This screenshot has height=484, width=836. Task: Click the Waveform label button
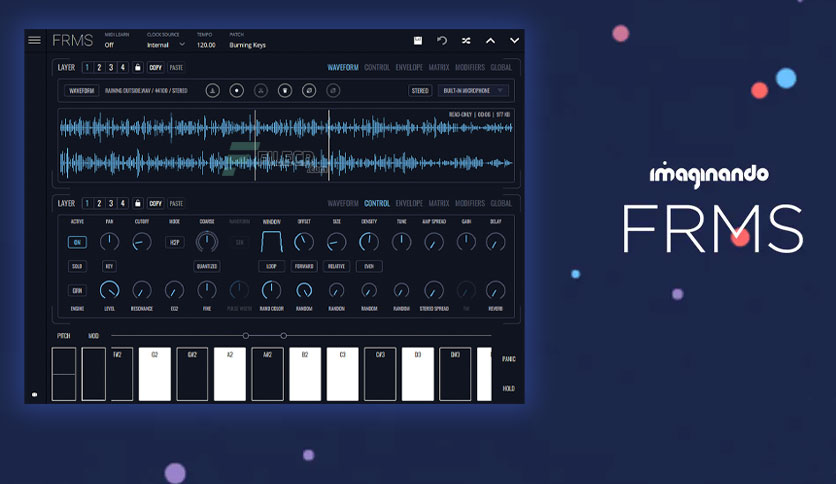click(x=82, y=91)
